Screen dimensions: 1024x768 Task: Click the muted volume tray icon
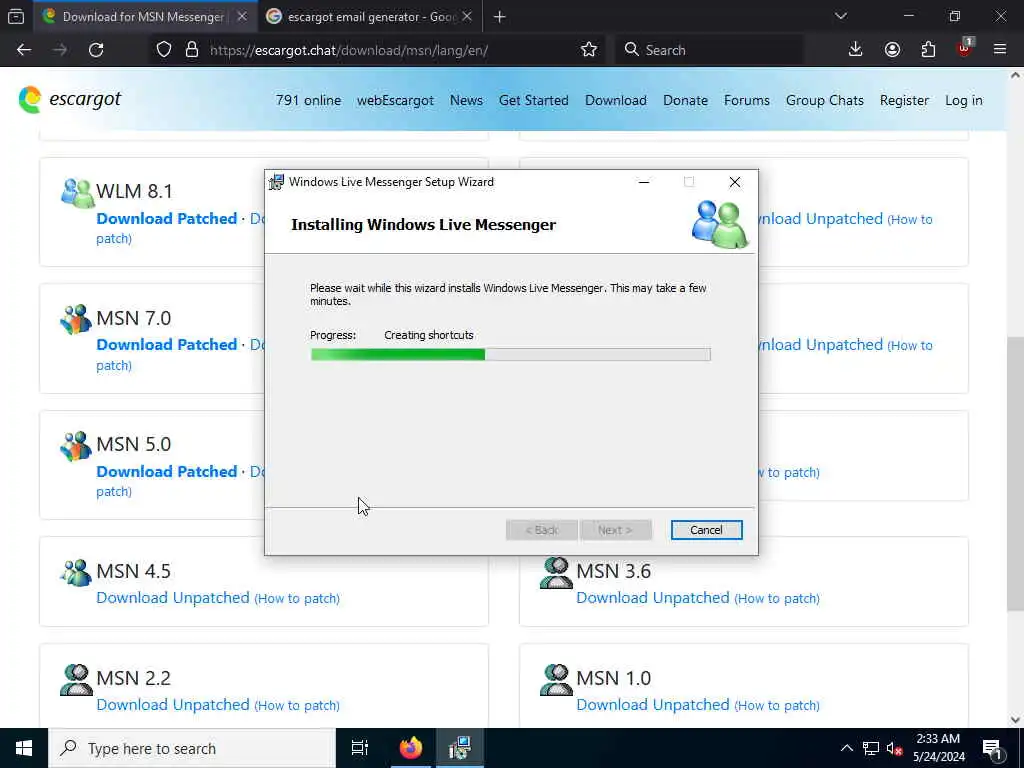tap(894, 748)
